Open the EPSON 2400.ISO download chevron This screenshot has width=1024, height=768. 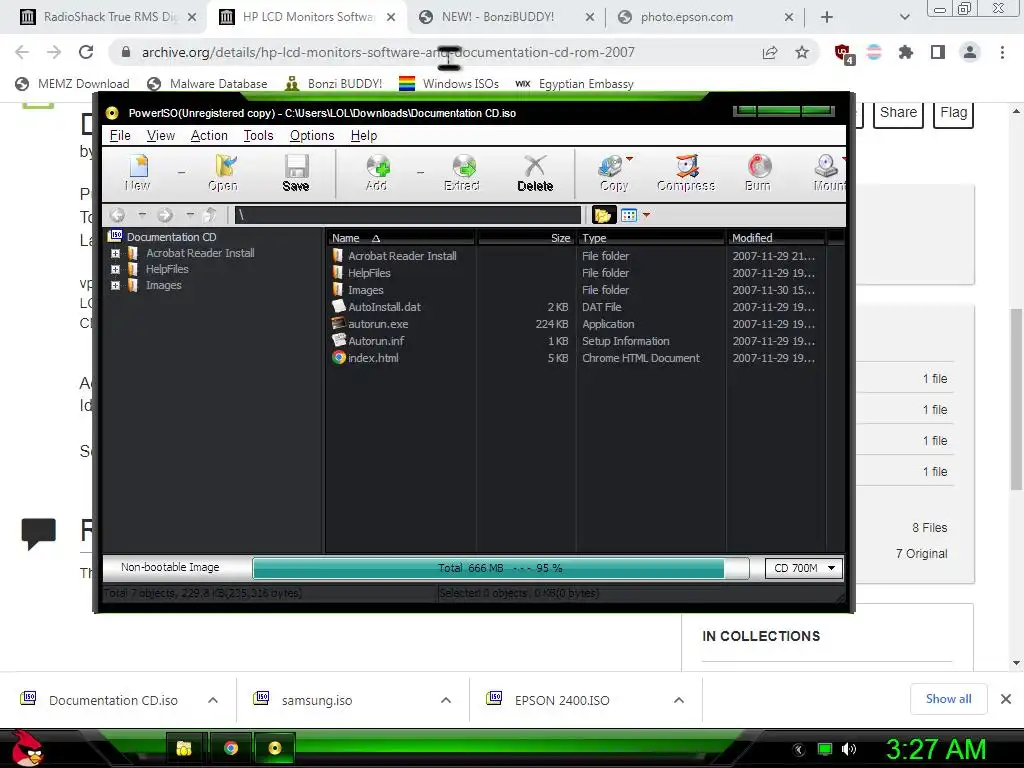pyautogui.click(x=679, y=700)
